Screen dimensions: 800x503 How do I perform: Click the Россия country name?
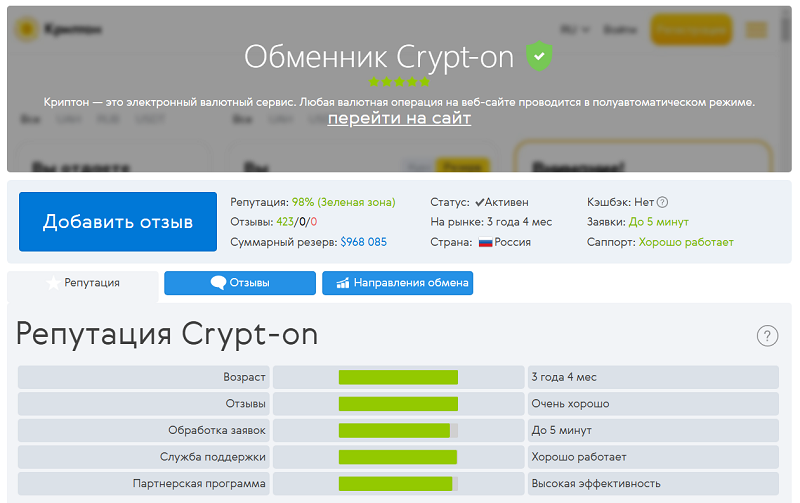(x=512, y=242)
